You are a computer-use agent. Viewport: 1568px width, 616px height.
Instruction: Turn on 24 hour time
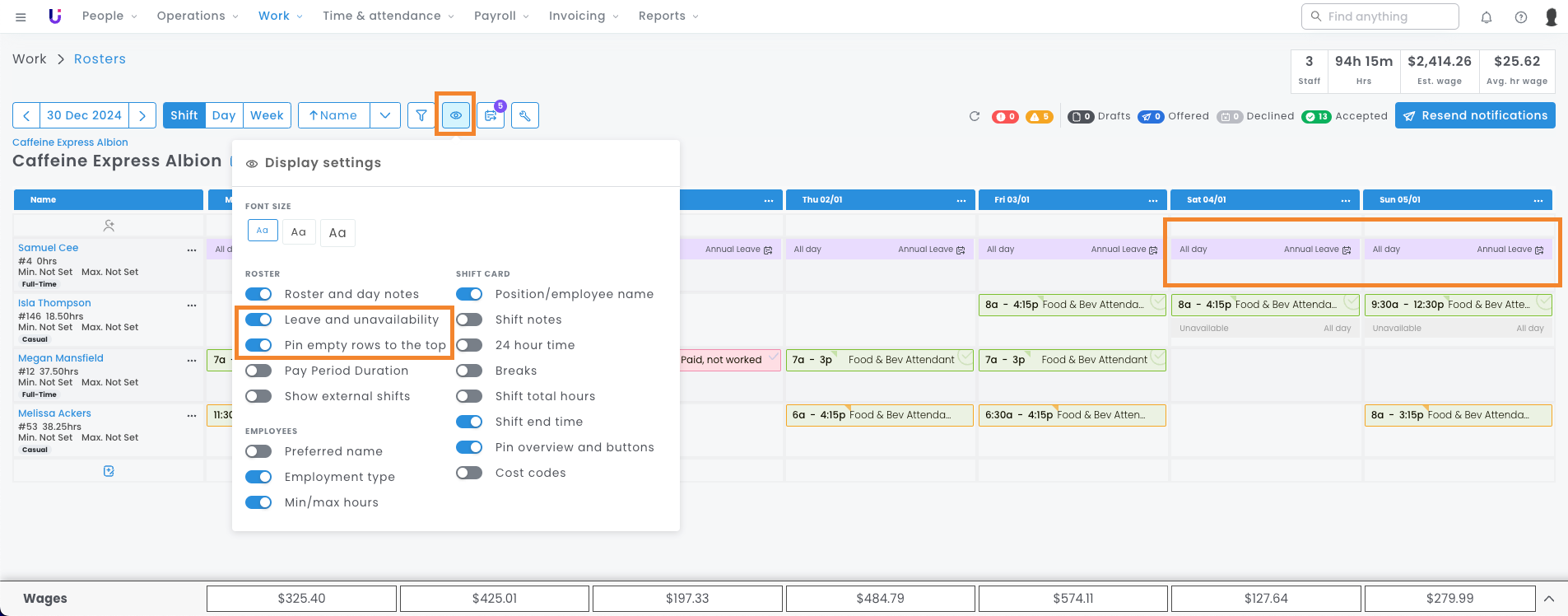469,345
